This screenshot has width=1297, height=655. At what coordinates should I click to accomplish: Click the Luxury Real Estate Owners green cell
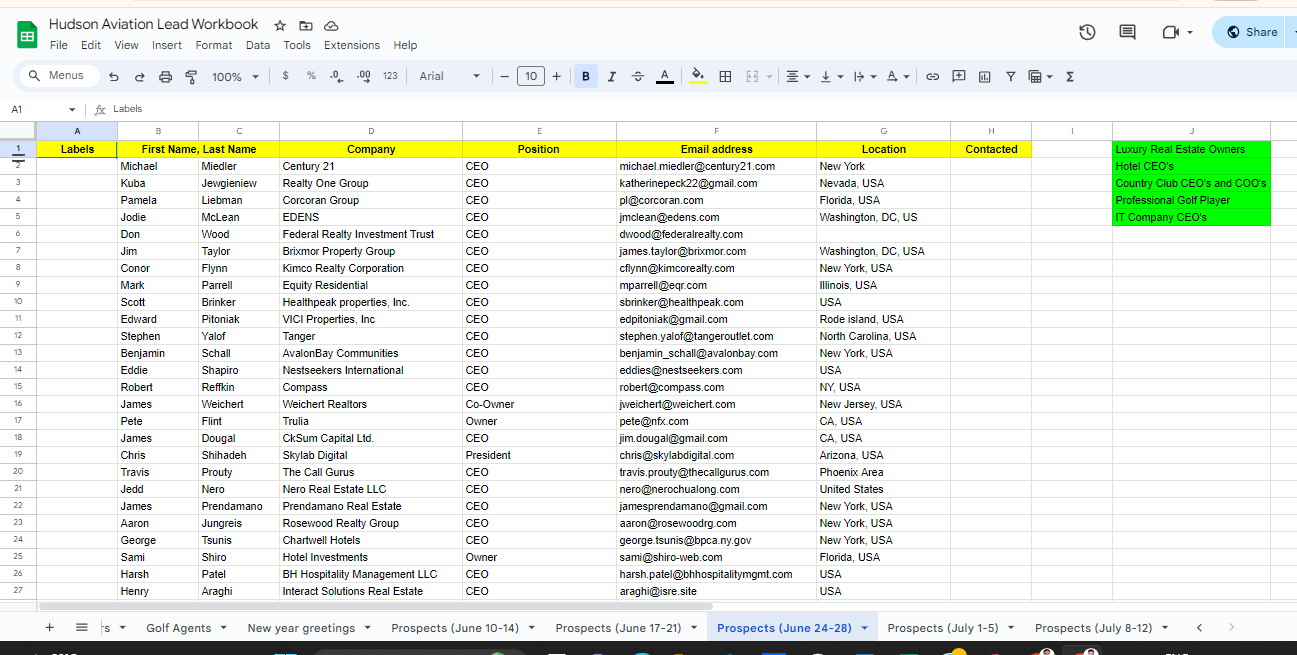[1191, 149]
